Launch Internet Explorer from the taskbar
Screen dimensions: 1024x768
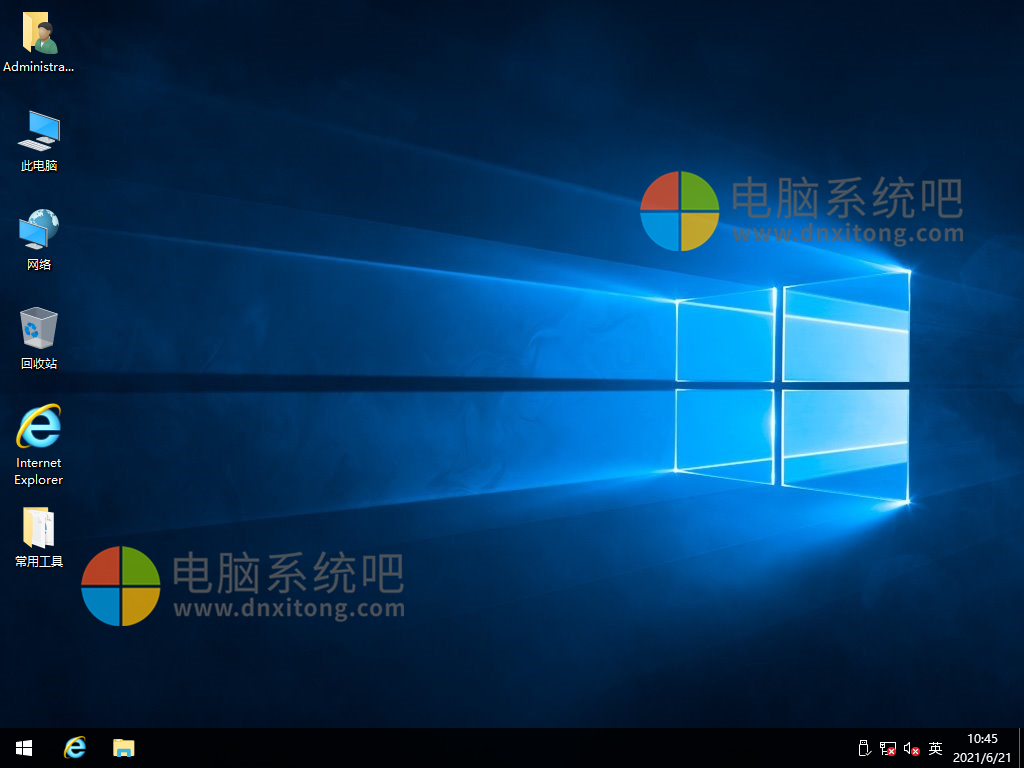74,747
